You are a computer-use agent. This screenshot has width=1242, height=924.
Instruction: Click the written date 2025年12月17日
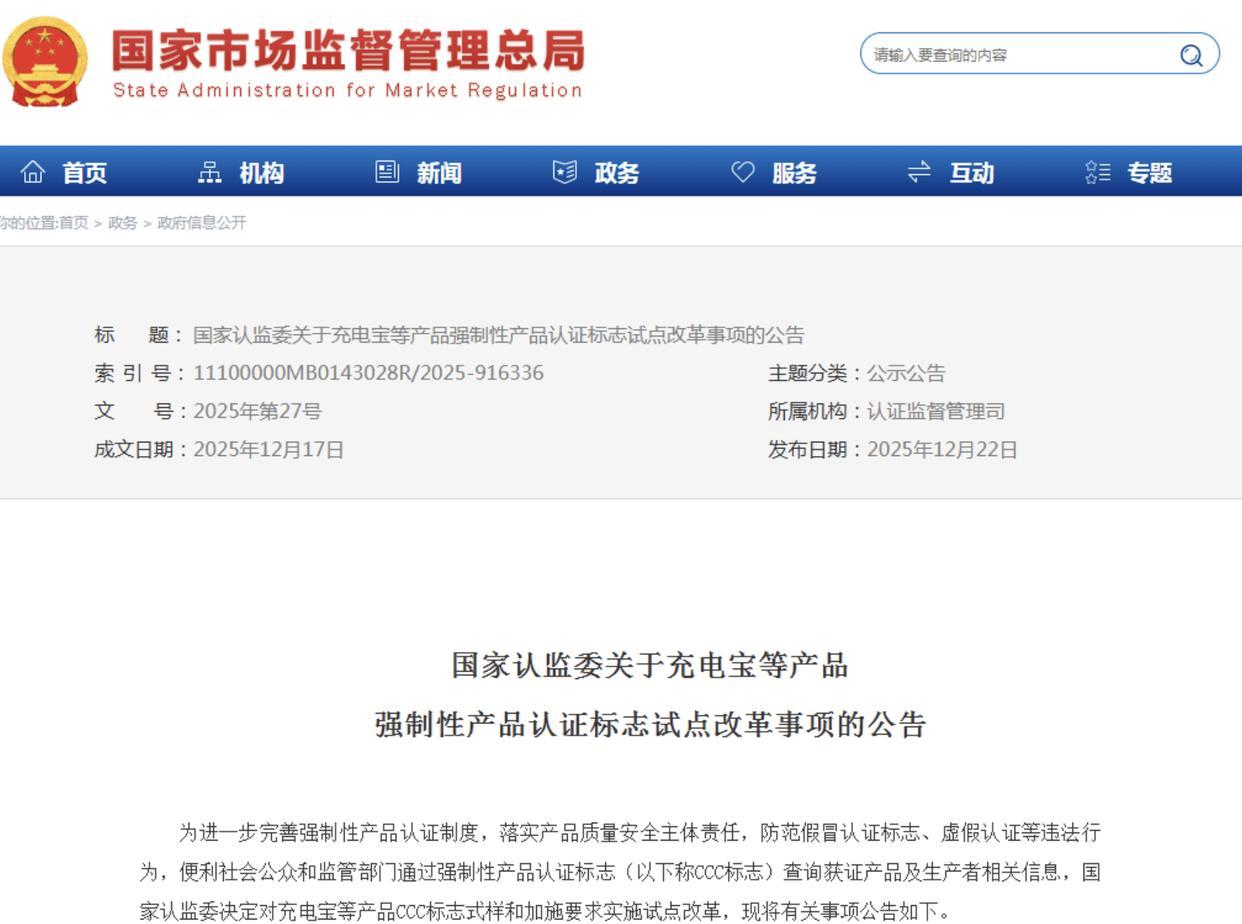(268, 449)
